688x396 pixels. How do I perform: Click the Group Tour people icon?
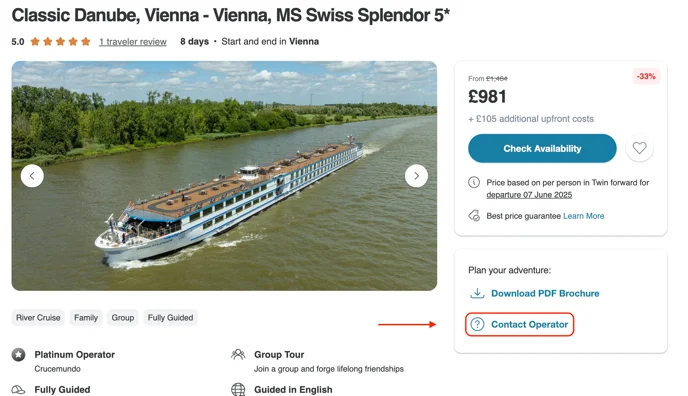coord(238,354)
